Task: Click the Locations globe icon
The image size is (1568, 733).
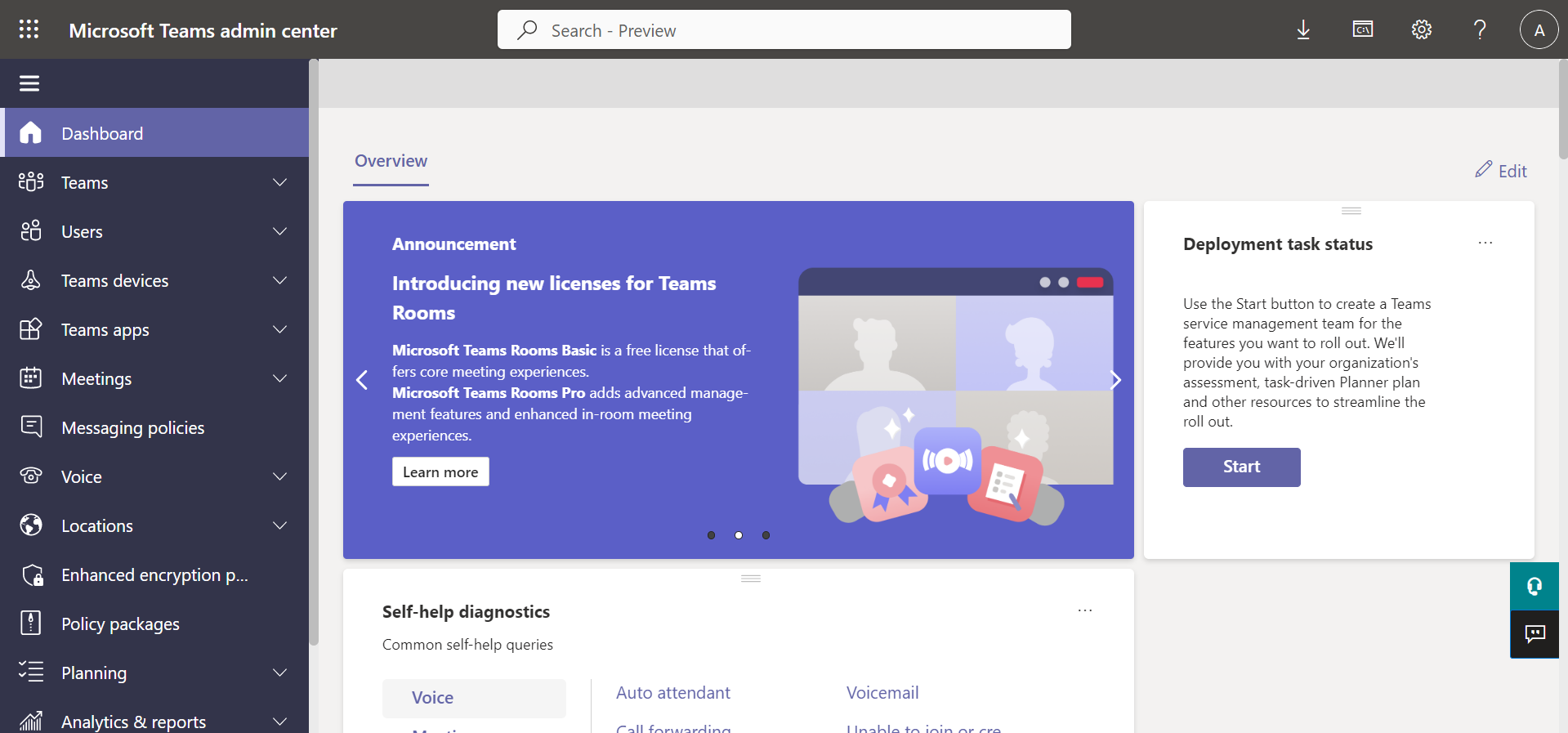Action: point(31,525)
